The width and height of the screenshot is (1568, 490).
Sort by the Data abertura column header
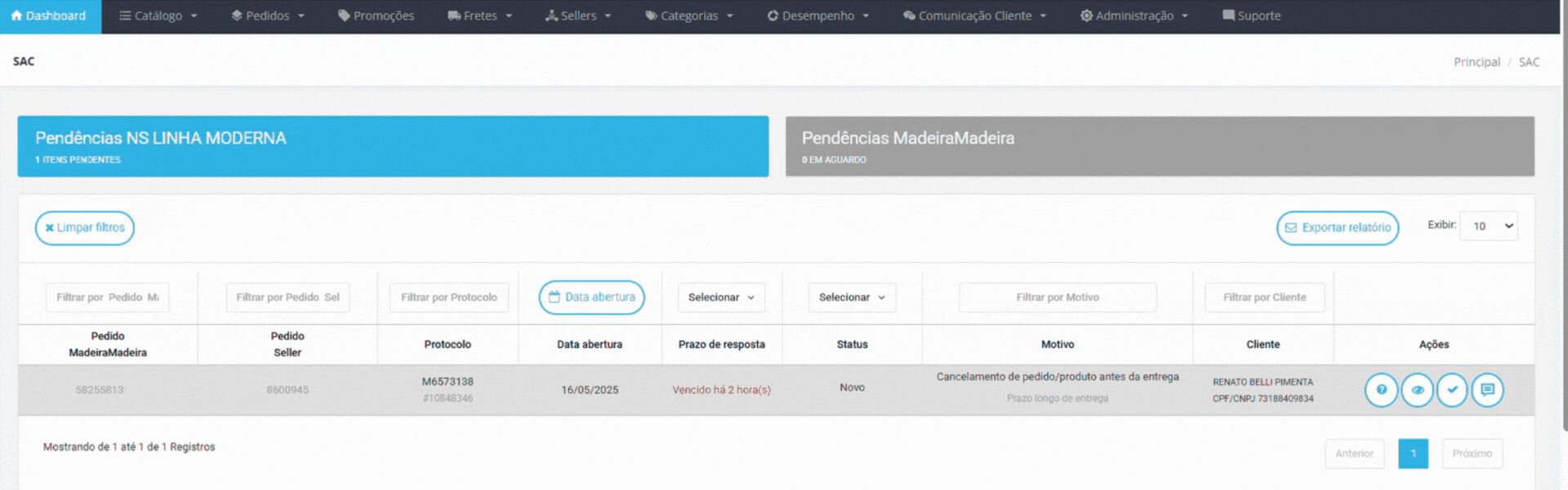(590, 345)
